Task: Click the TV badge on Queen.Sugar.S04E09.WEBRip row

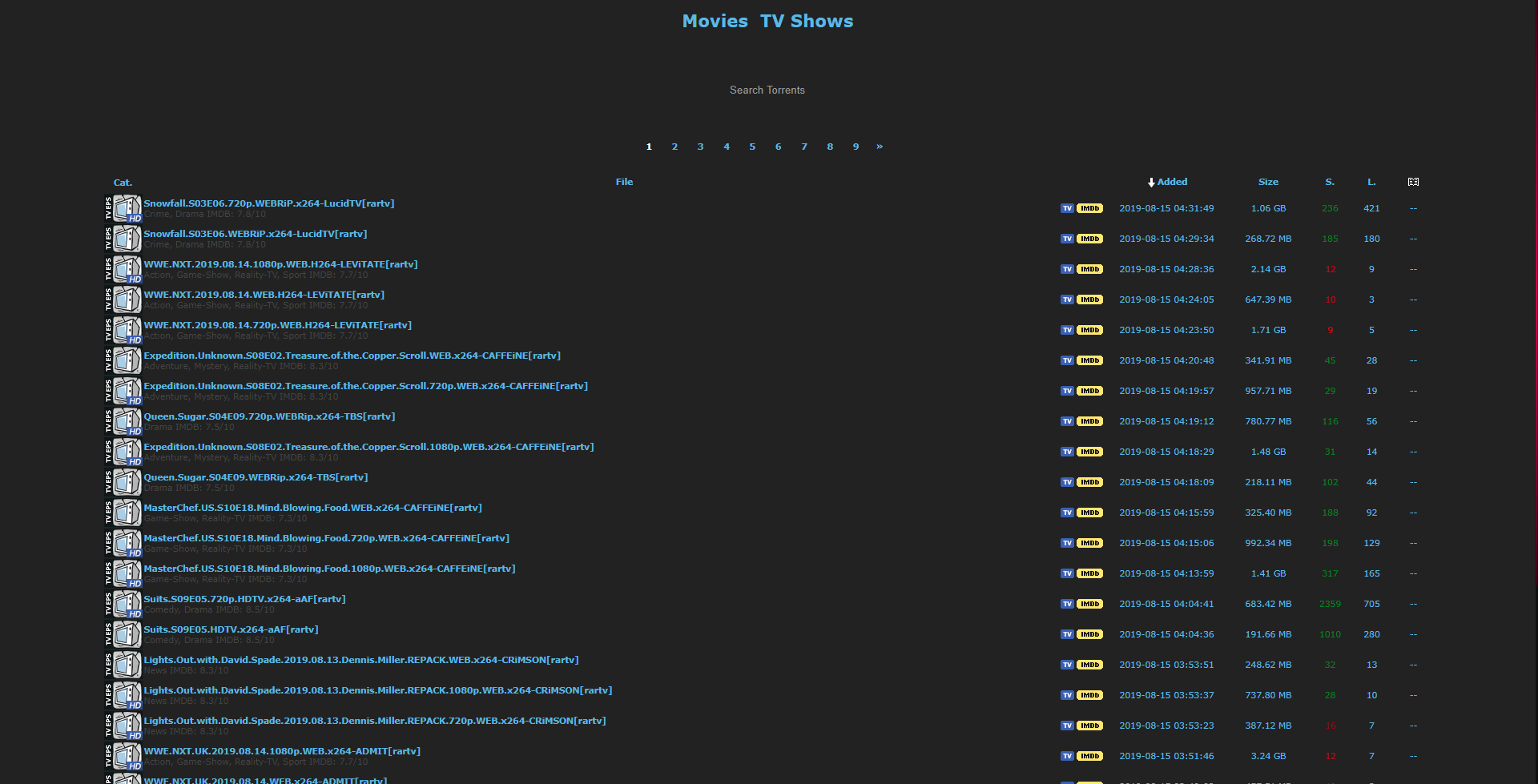Action: click(1067, 482)
